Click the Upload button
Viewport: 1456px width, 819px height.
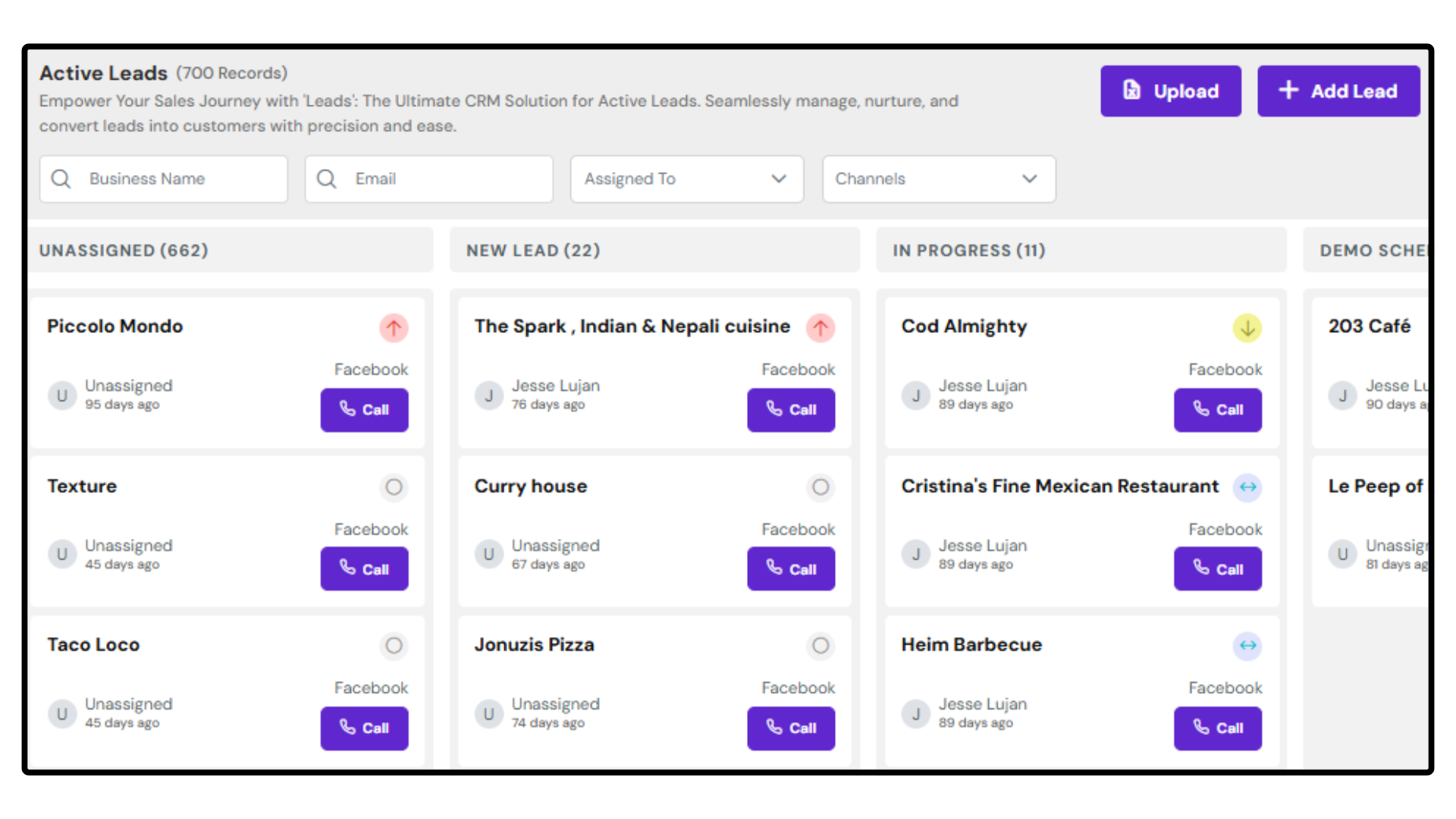pyautogui.click(x=1170, y=91)
